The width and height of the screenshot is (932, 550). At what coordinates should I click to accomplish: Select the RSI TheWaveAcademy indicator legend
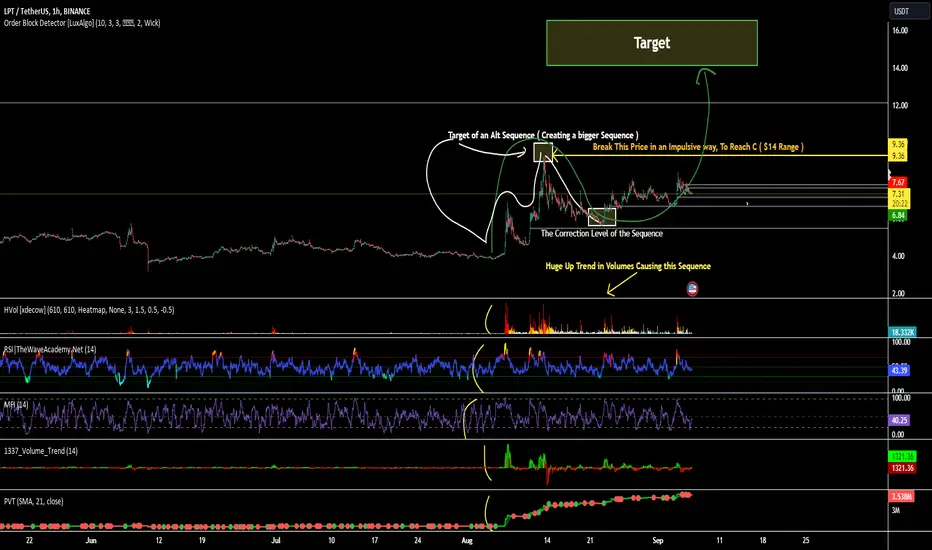coord(50,349)
